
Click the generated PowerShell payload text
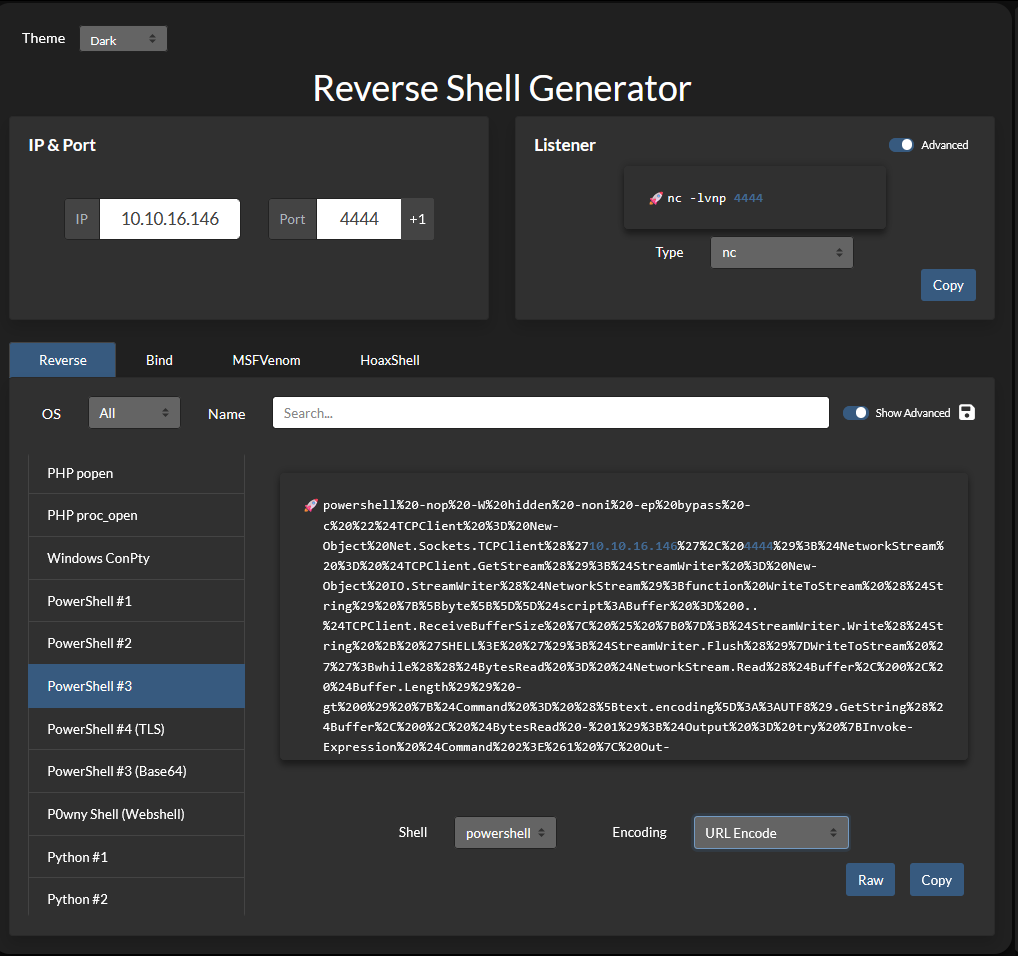pos(633,626)
